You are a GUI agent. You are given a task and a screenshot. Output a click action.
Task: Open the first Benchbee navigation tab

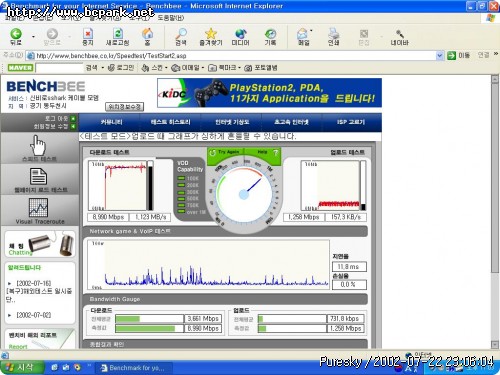[x=111, y=122]
